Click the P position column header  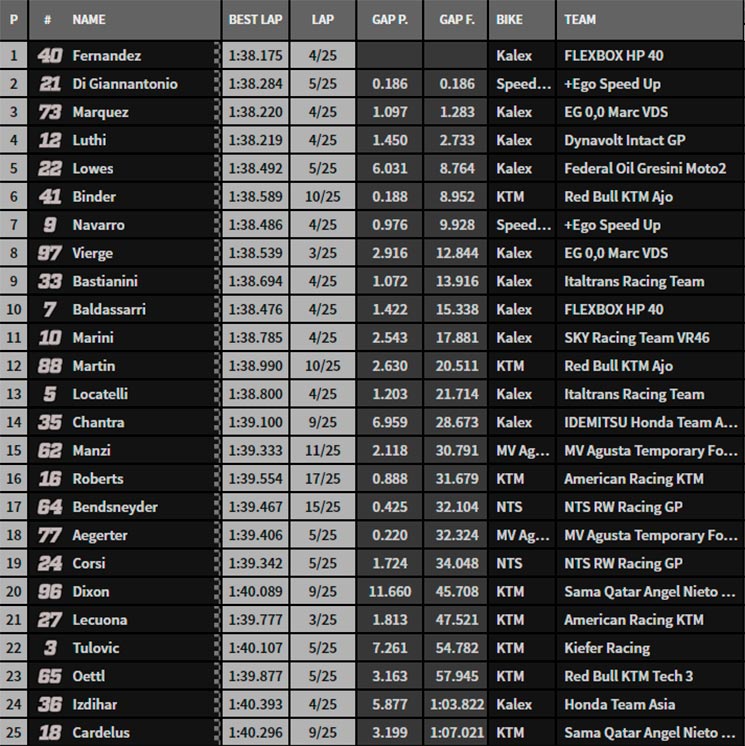pyautogui.click(x=14, y=20)
